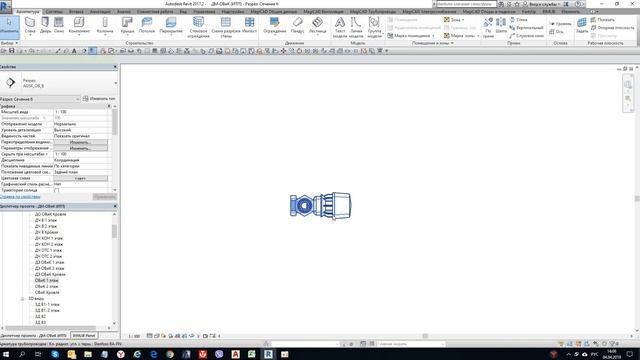Select the Схема разрезки стены tool
640x360 pixels.
(226, 27)
